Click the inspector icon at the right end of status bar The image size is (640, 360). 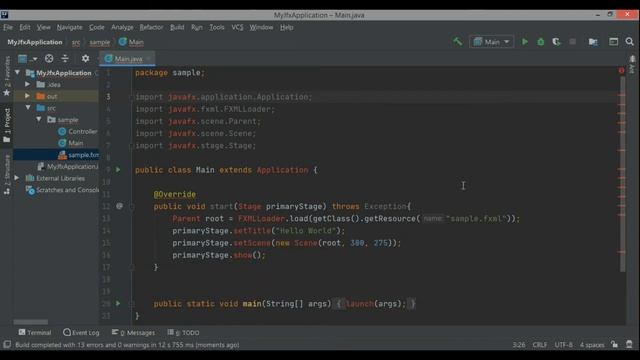coord(629,344)
